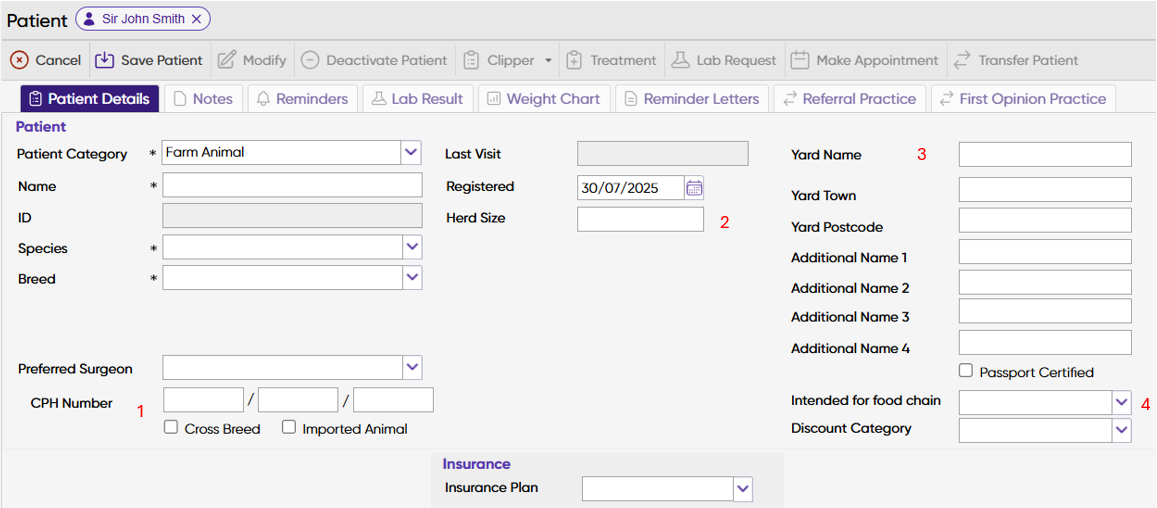
Task: Open the Registered date calendar picker
Action: click(x=694, y=188)
